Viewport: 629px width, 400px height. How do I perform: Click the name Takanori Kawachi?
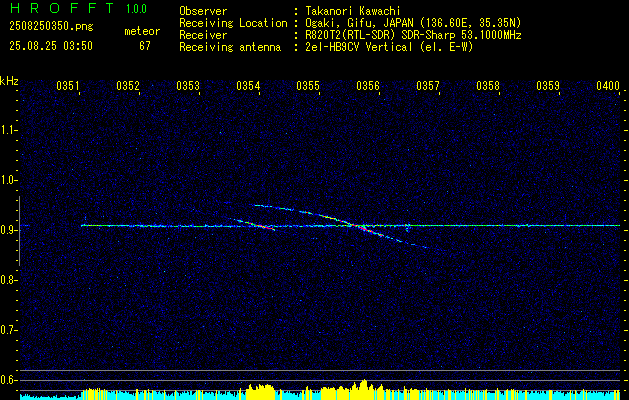coord(353,11)
